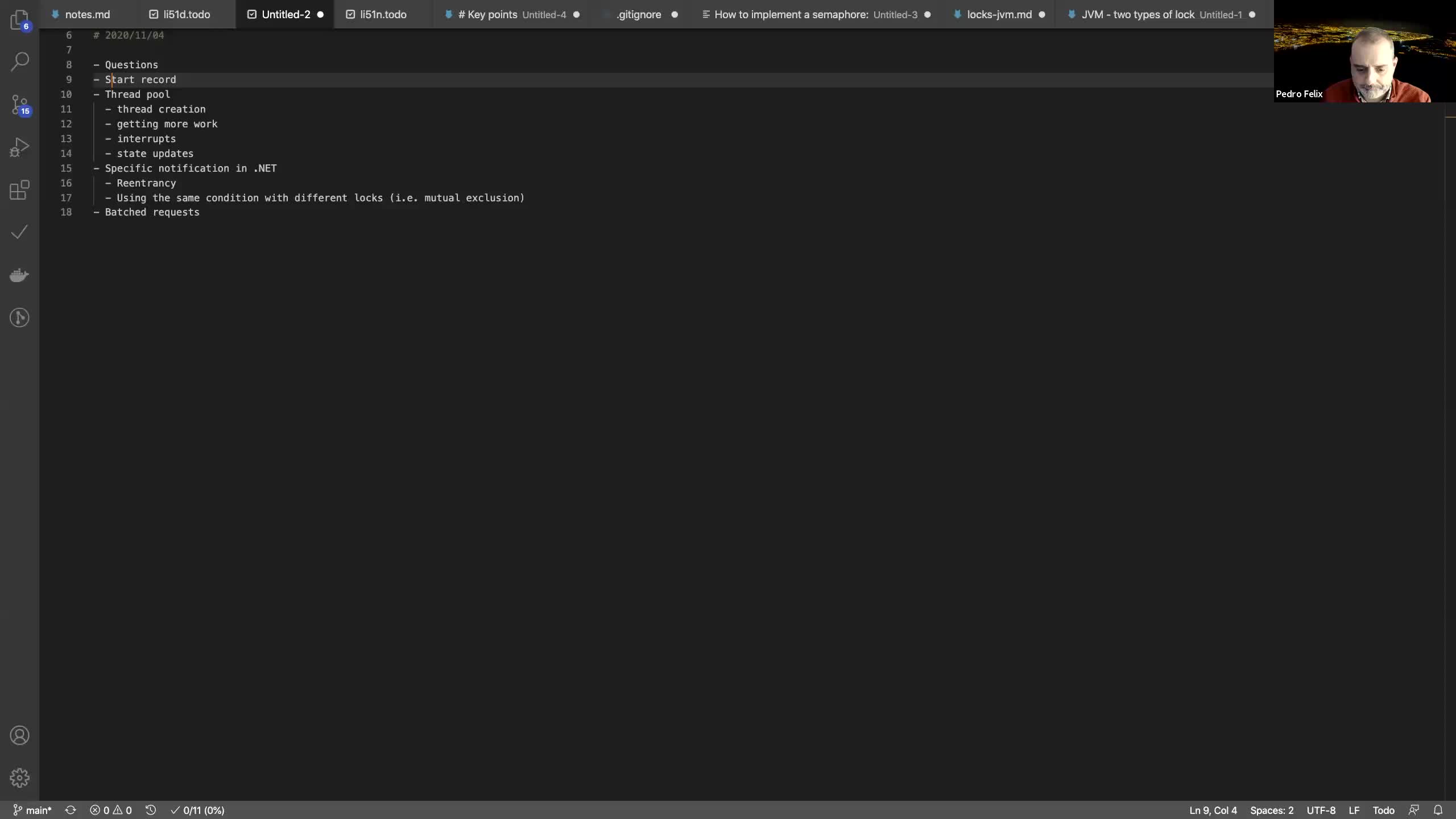Switch to the li51n.todo tab

[x=383, y=15]
